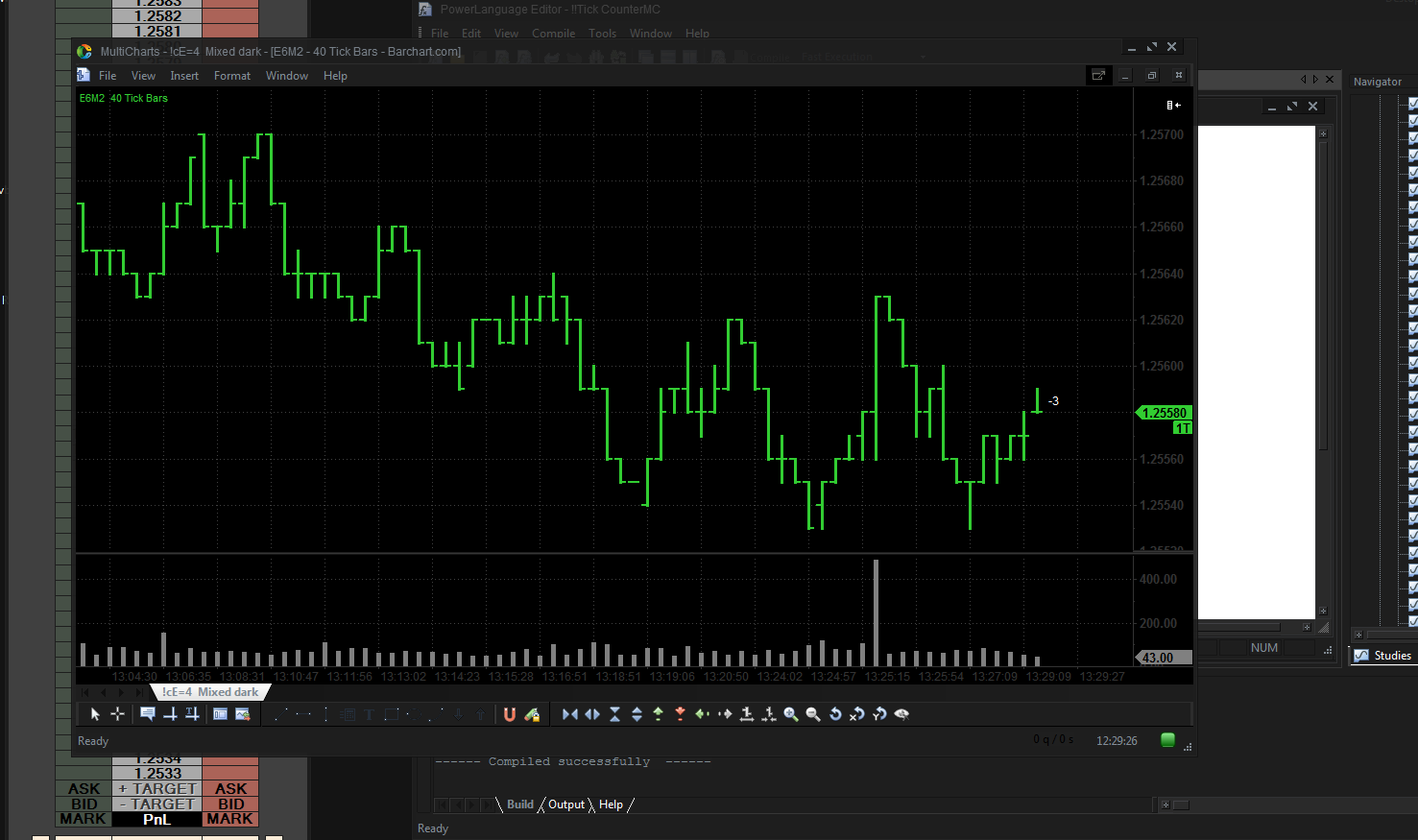Click the 1.25580 current price label
This screenshot has height=840, width=1418.
tap(1164, 413)
